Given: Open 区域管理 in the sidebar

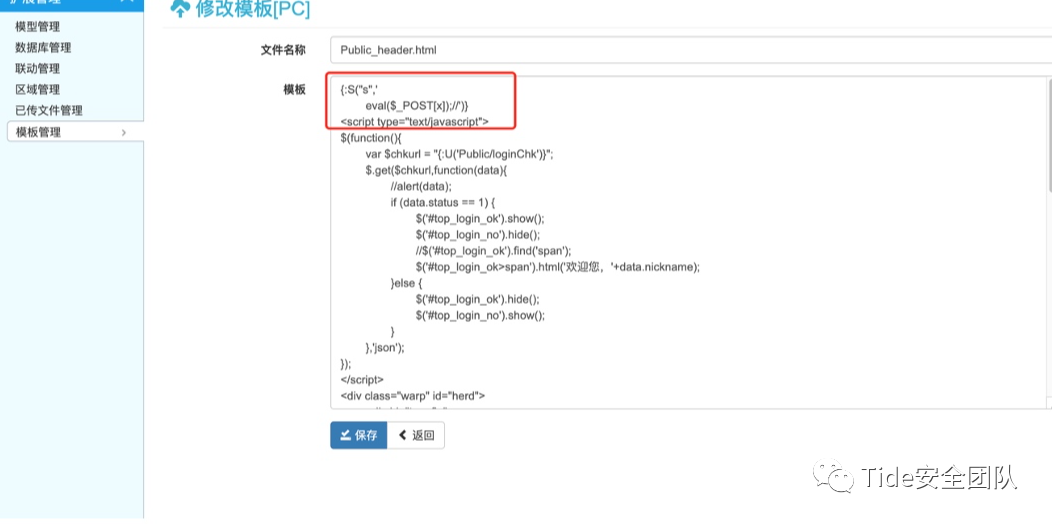Looking at the screenshot, I should click(x=38, y=89).
